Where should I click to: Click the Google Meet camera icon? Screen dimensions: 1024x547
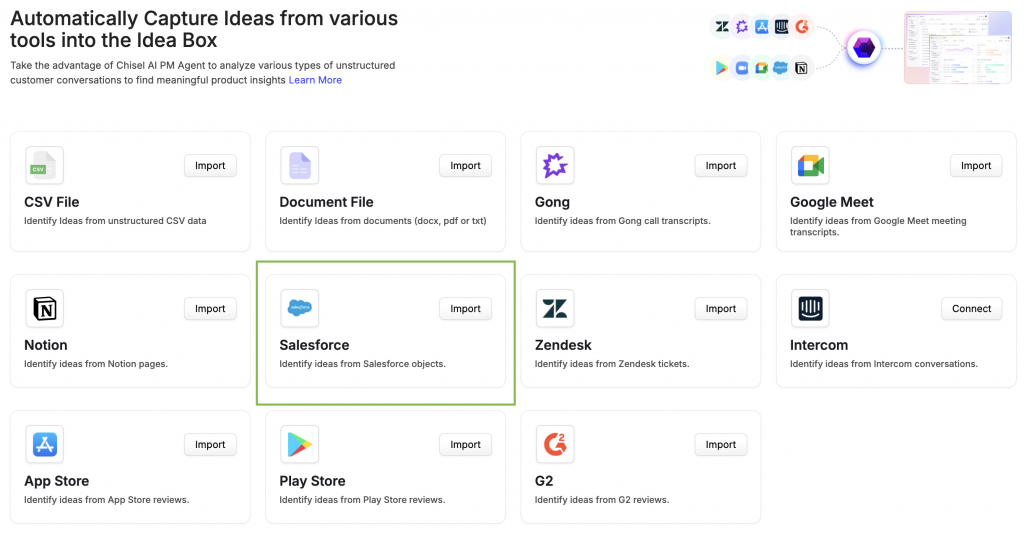809,166
